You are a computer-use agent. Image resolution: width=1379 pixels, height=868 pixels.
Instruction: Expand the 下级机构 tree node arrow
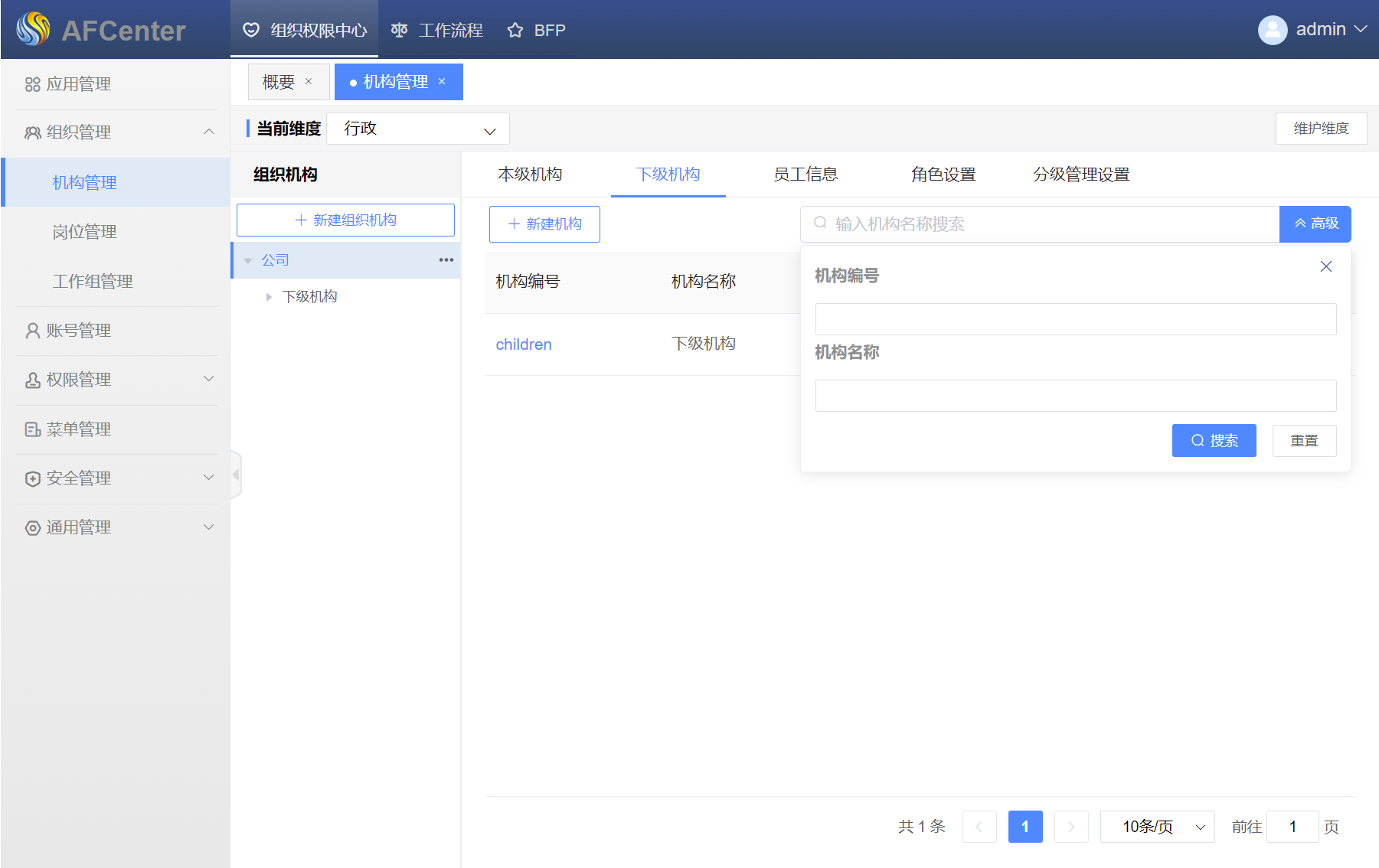[x=269, y=297]
